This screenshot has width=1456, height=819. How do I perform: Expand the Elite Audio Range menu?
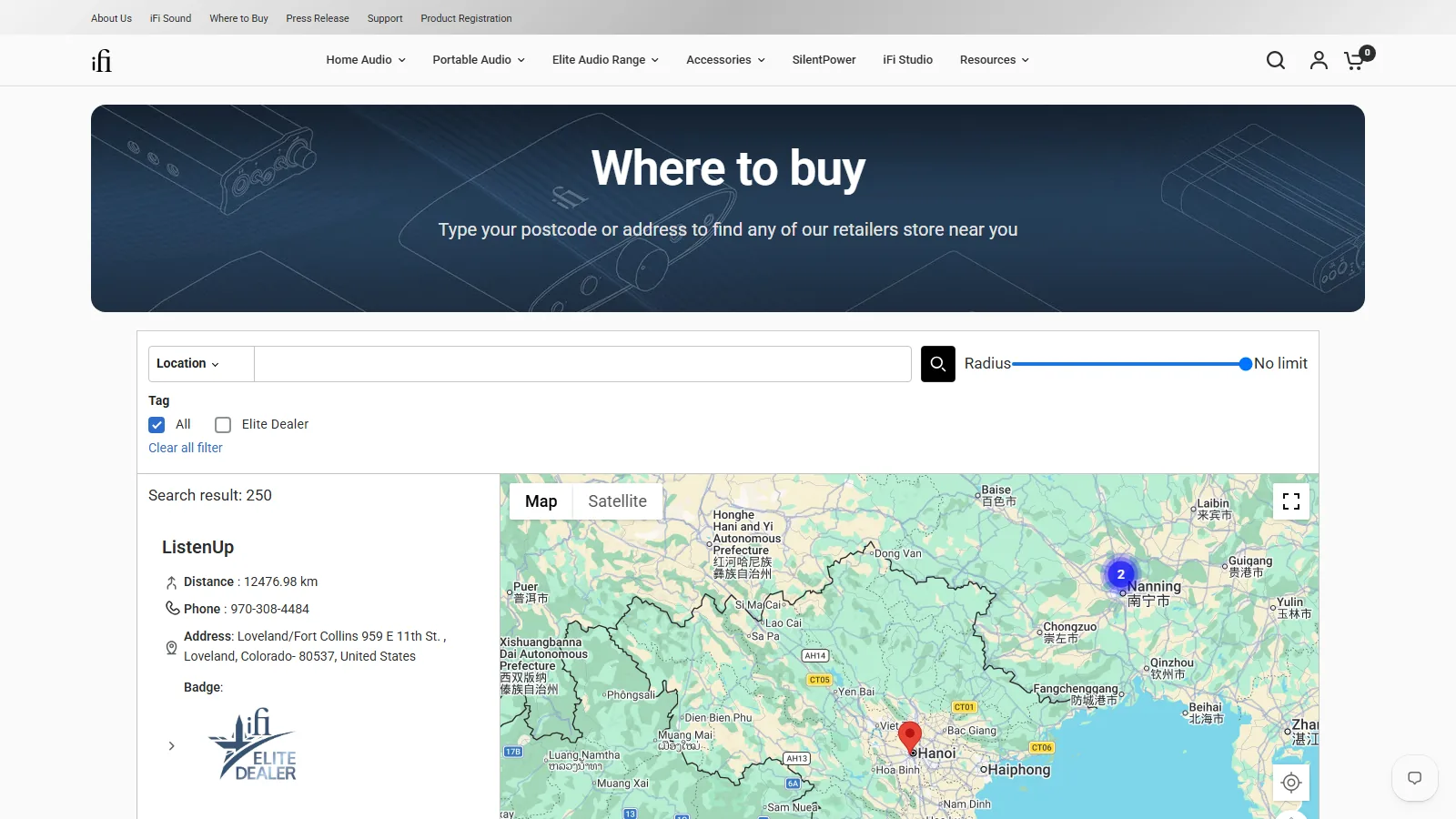pos(605,60)
